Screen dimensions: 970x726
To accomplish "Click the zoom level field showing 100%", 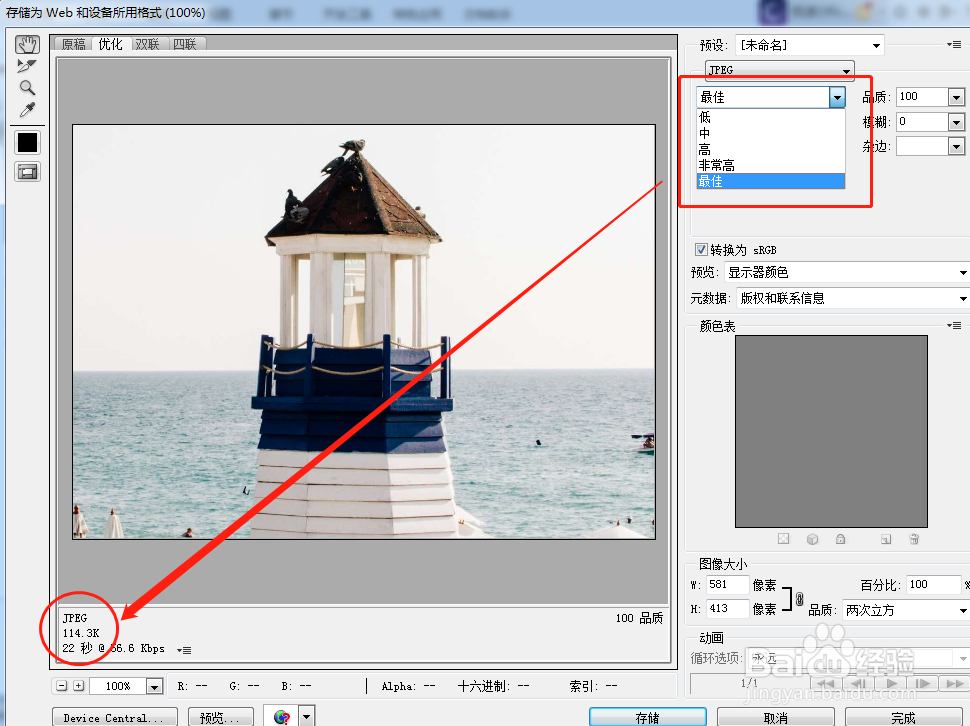I will click(118, 686).
